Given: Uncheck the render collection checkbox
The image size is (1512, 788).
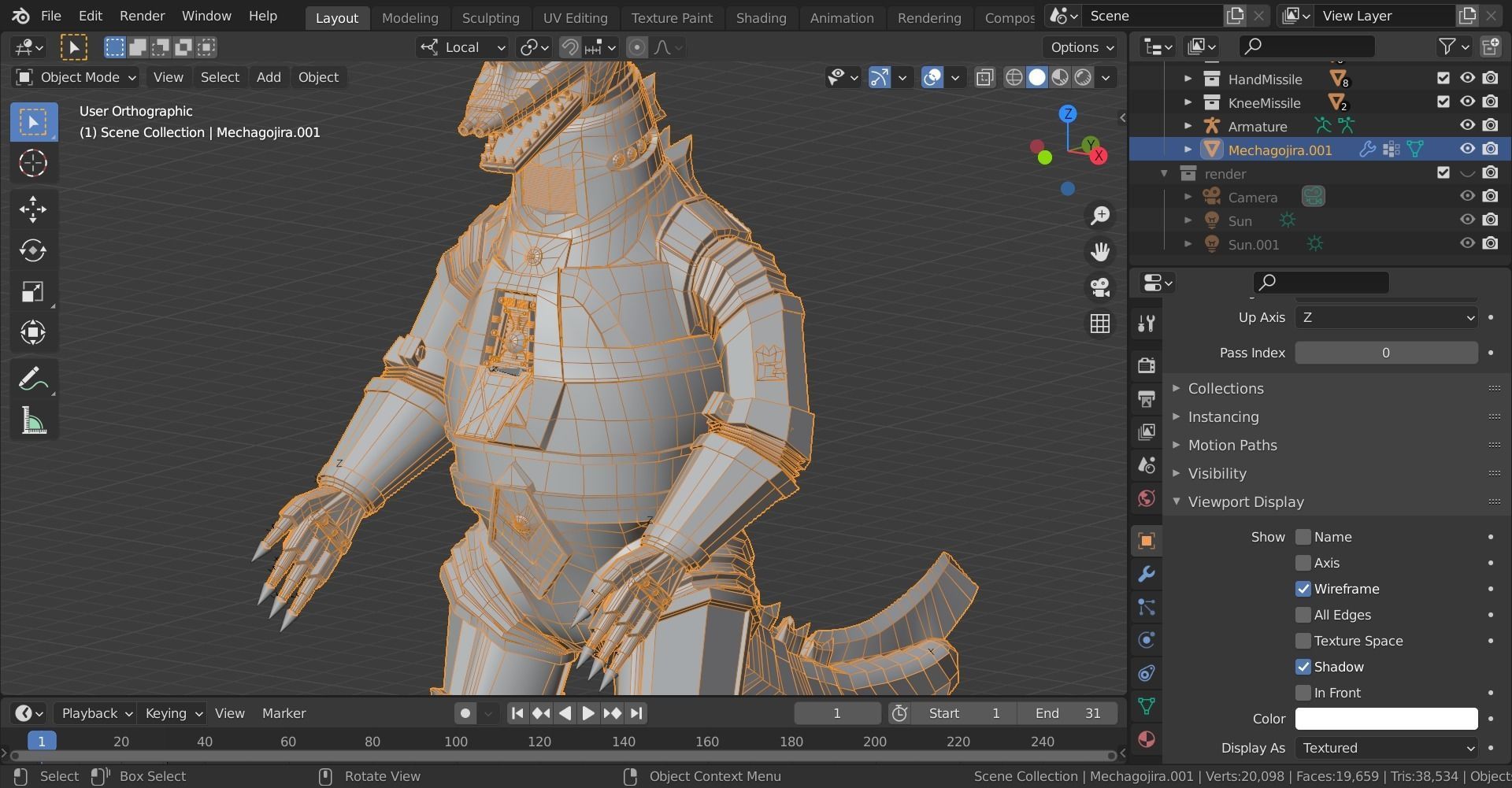Looking at the screenshot, I should click(x=1443, y=172).
